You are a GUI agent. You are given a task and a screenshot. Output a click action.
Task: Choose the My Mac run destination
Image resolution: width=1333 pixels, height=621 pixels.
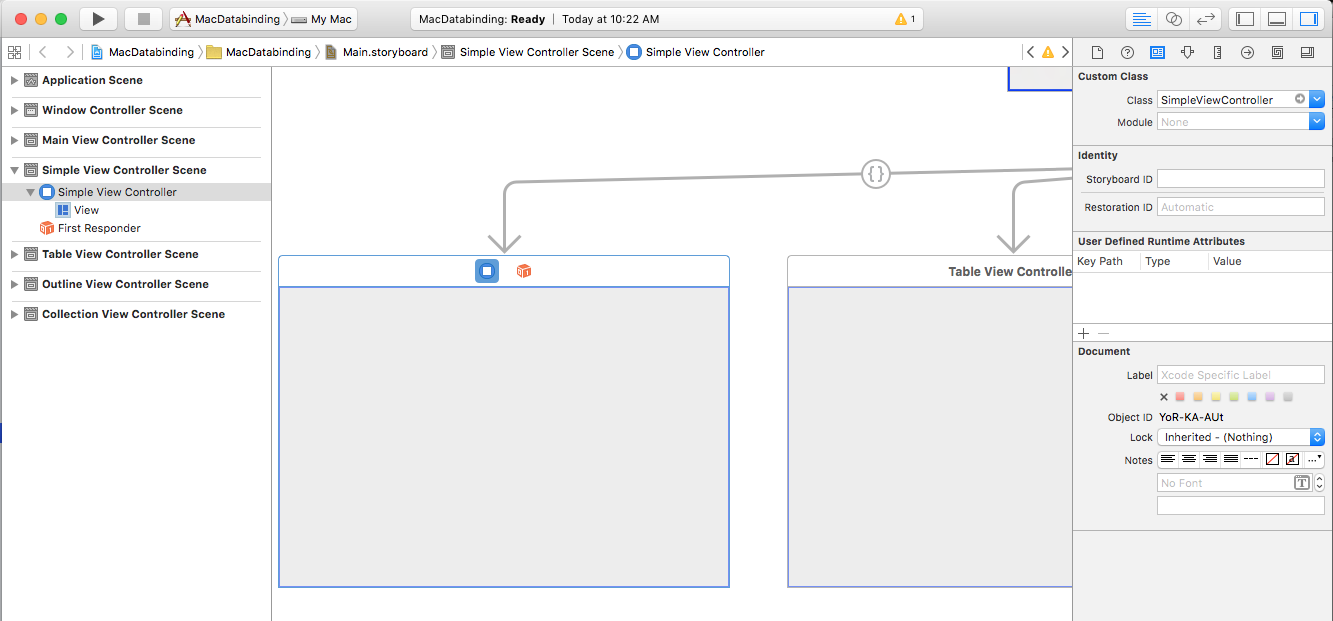322,19
